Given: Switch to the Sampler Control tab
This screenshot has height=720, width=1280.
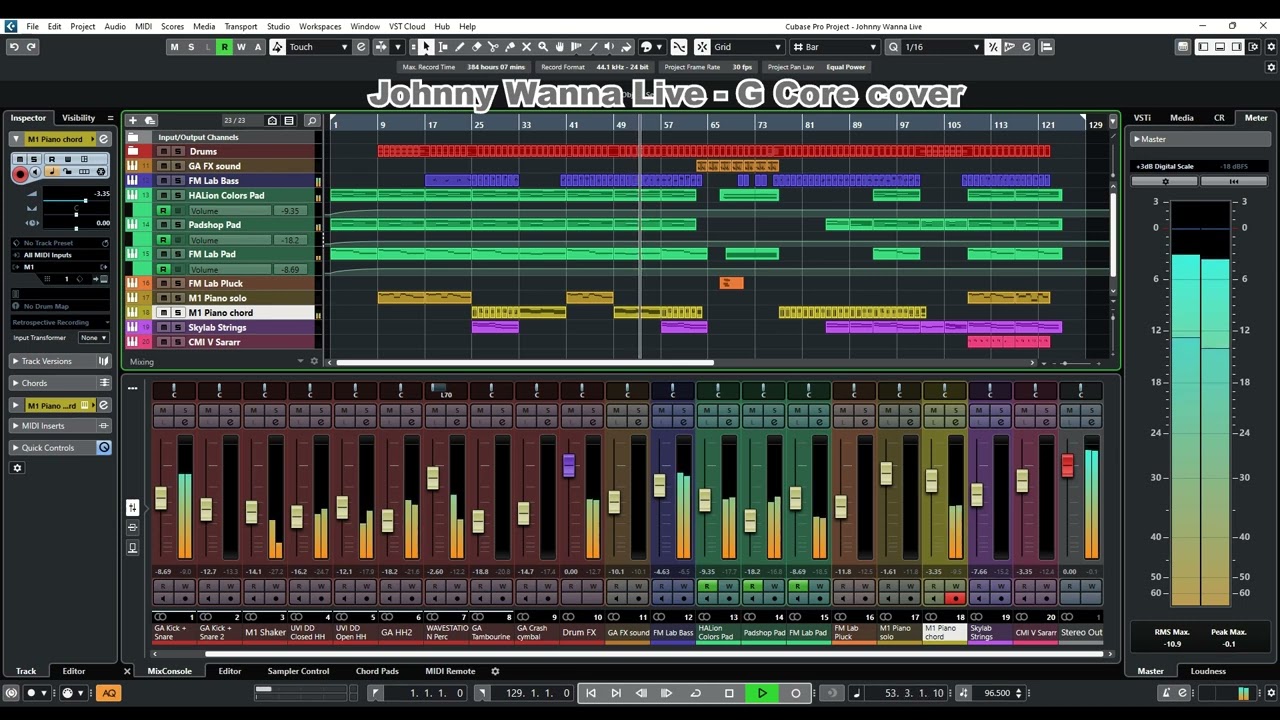Looking at the screenshot, I should [x=298, y=671].
